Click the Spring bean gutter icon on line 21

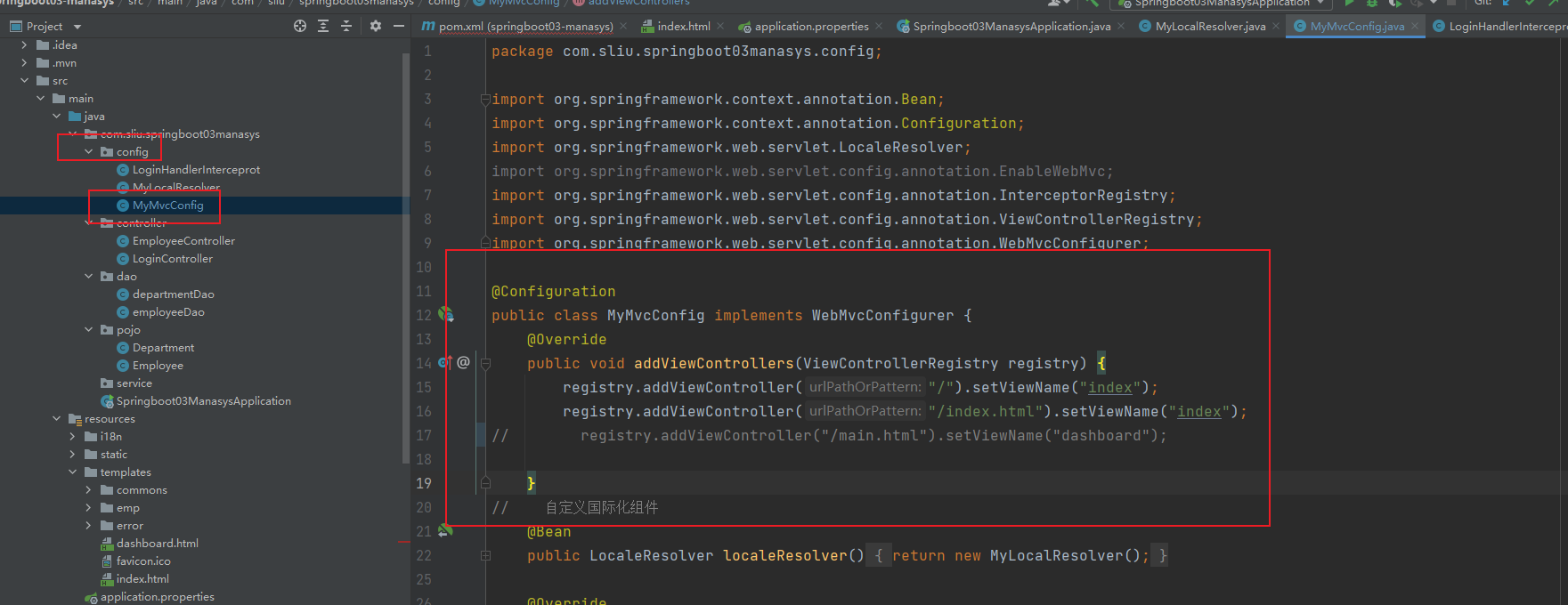pos(445,531)
